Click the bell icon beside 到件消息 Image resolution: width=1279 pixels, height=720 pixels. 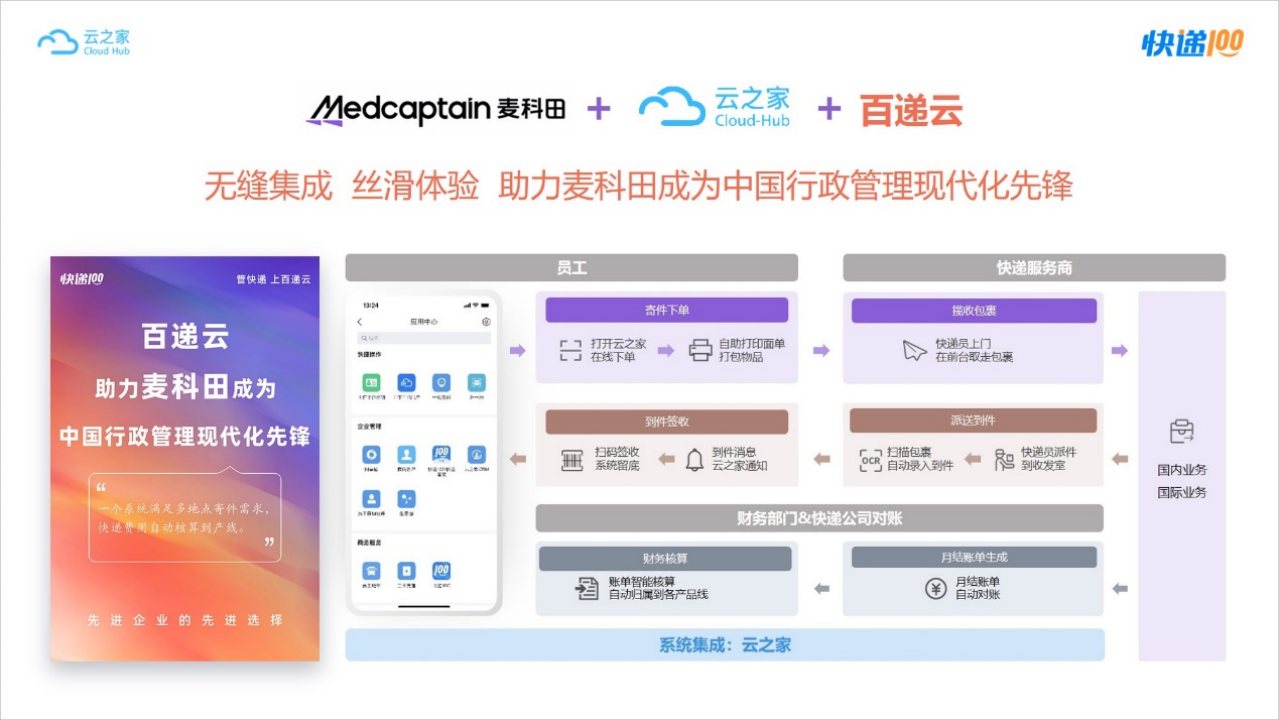click(695, 459)
